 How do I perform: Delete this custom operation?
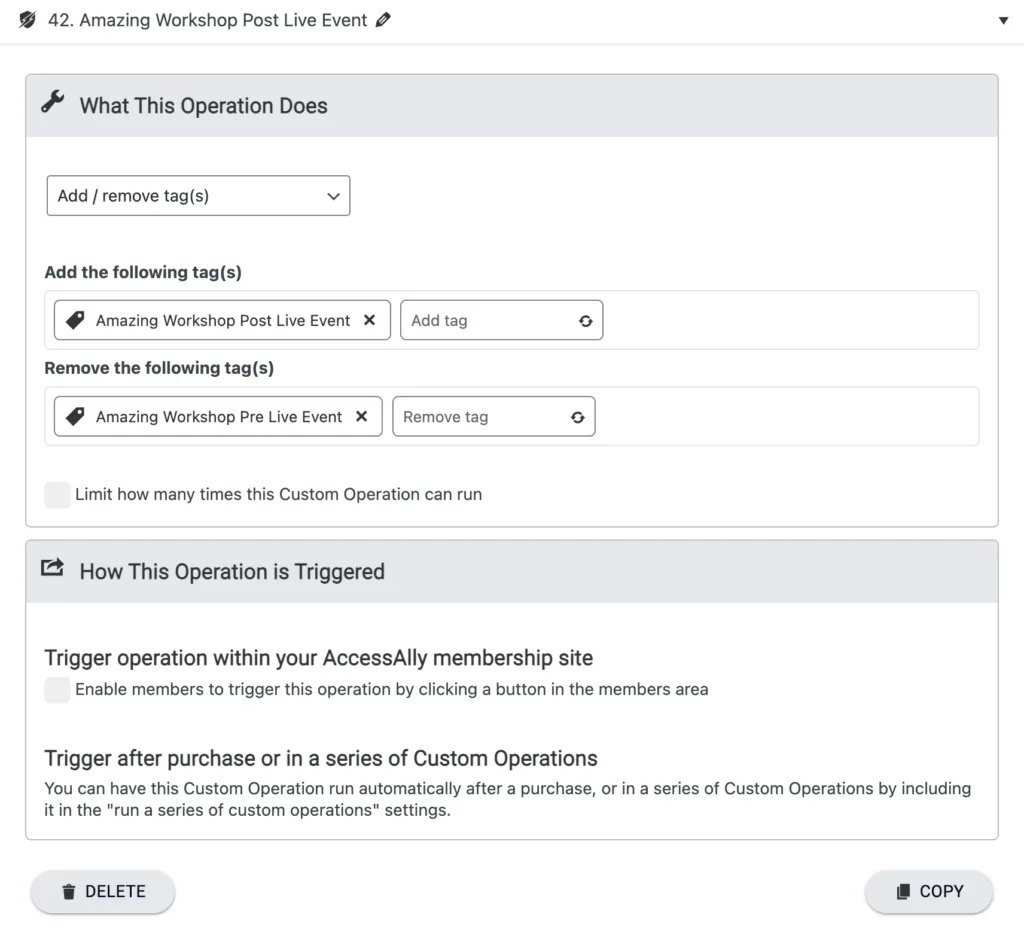(x=103, y=891)
